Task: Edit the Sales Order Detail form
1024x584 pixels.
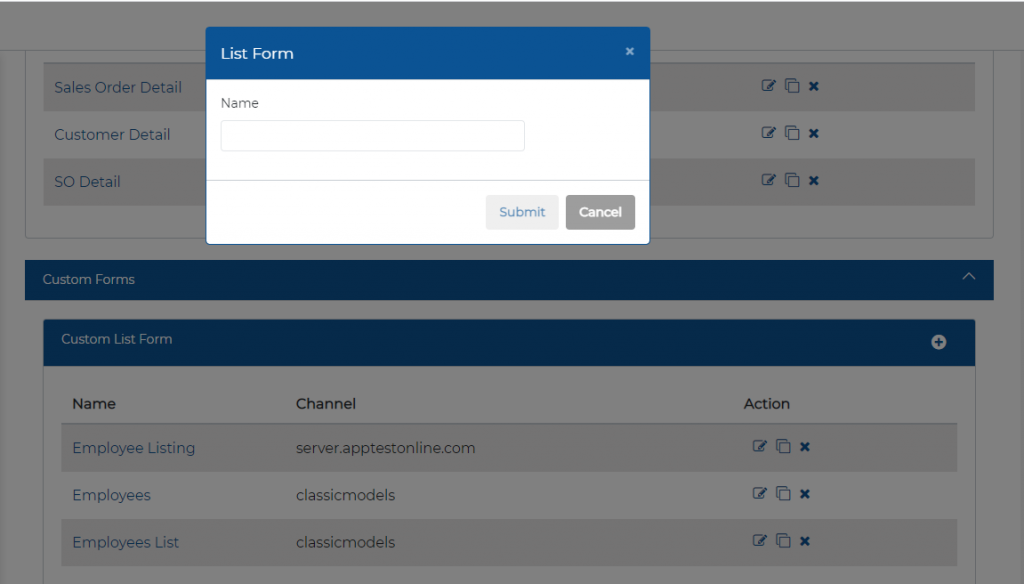Action: click(769, 85)
